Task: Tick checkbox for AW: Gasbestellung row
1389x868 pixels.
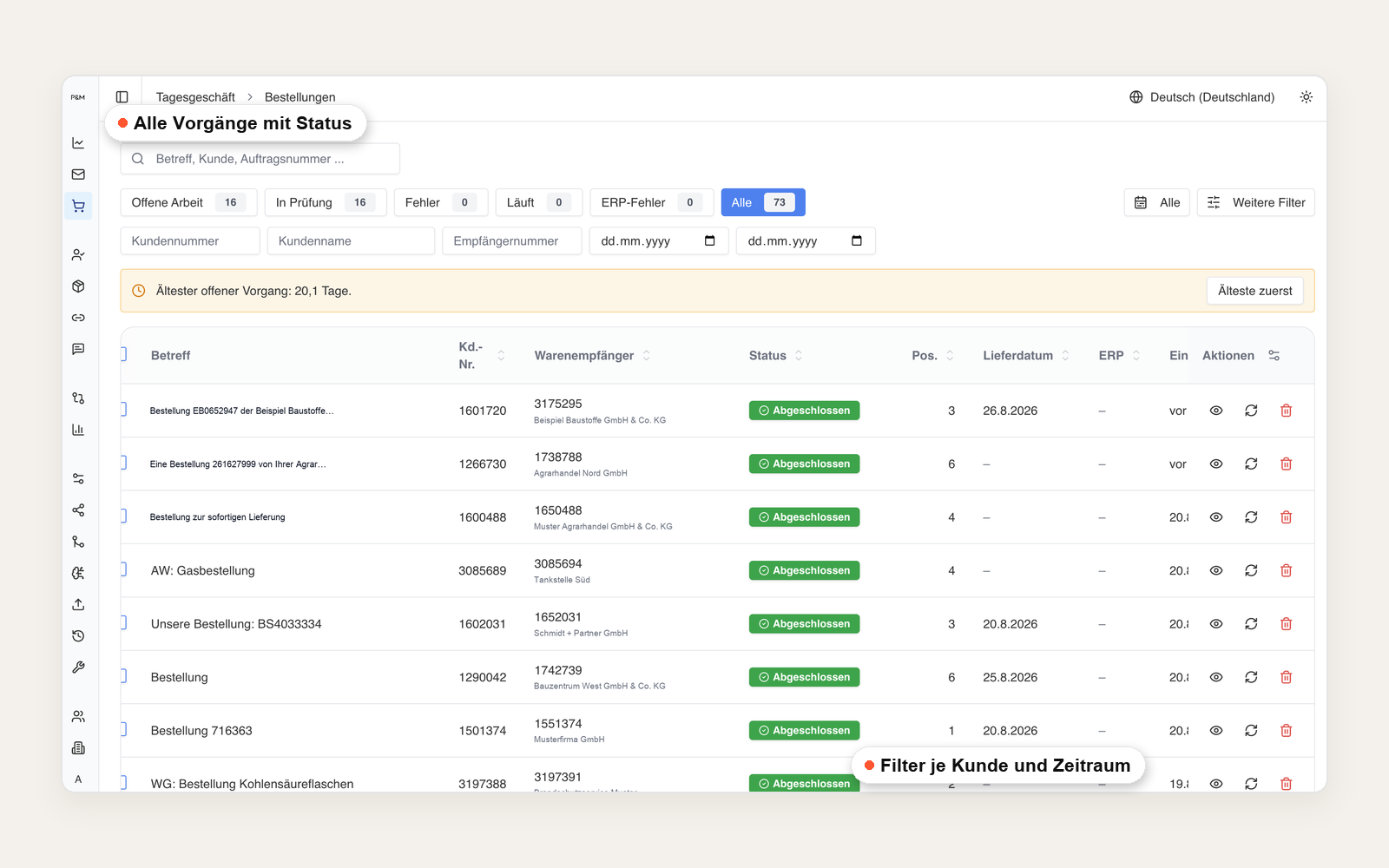Action: (123, 569)
